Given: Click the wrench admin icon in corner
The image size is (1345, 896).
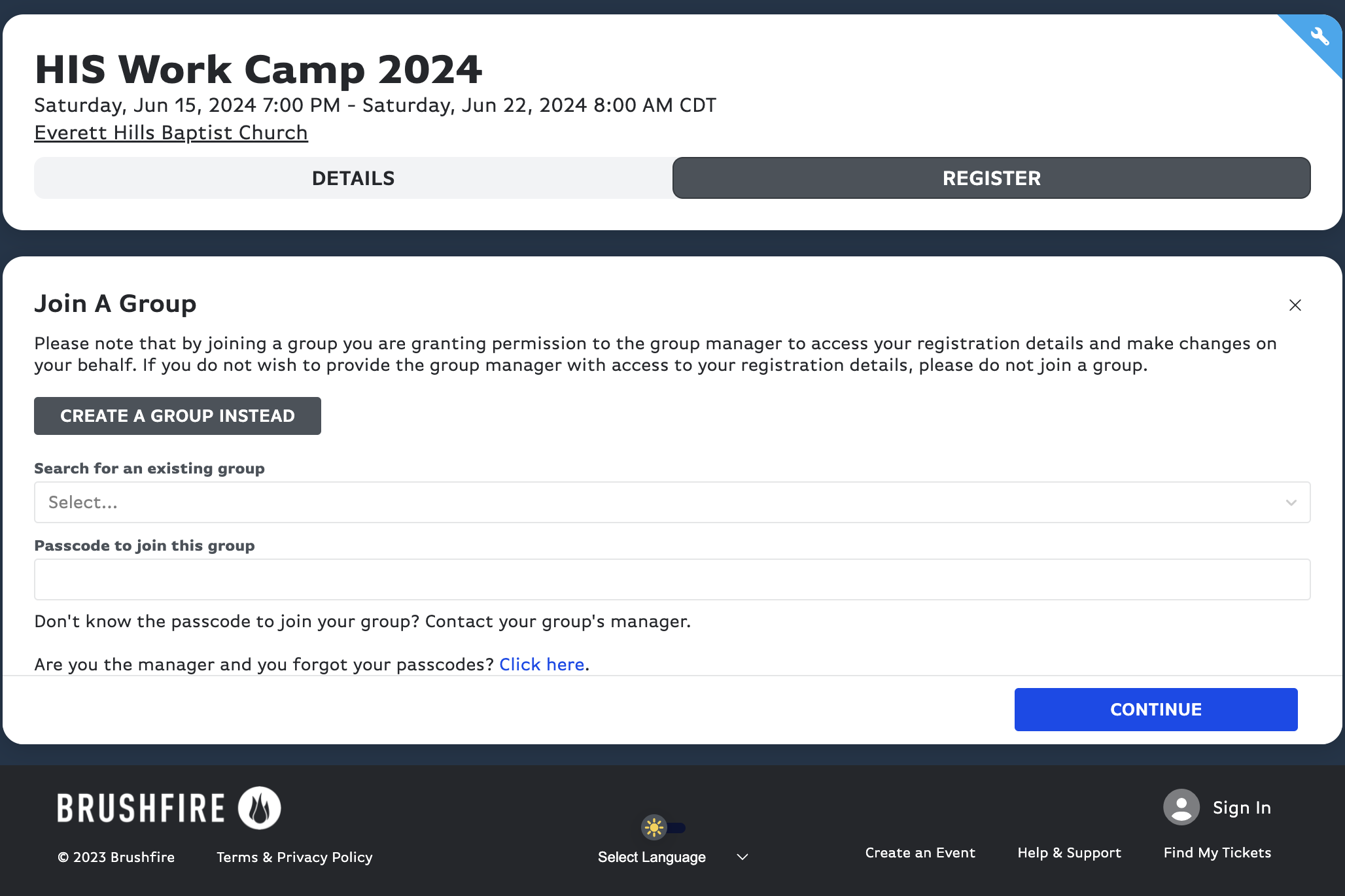Looking at the screenshot, I should [1319, 36].
